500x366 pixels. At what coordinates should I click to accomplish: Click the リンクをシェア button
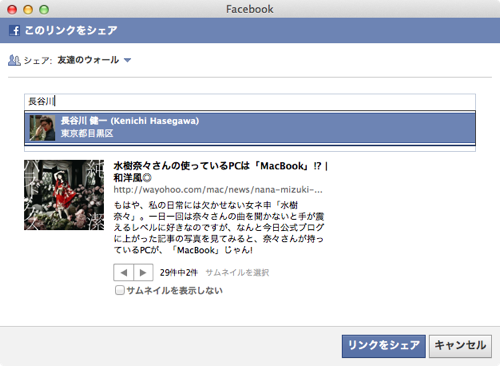click(384, 346)
